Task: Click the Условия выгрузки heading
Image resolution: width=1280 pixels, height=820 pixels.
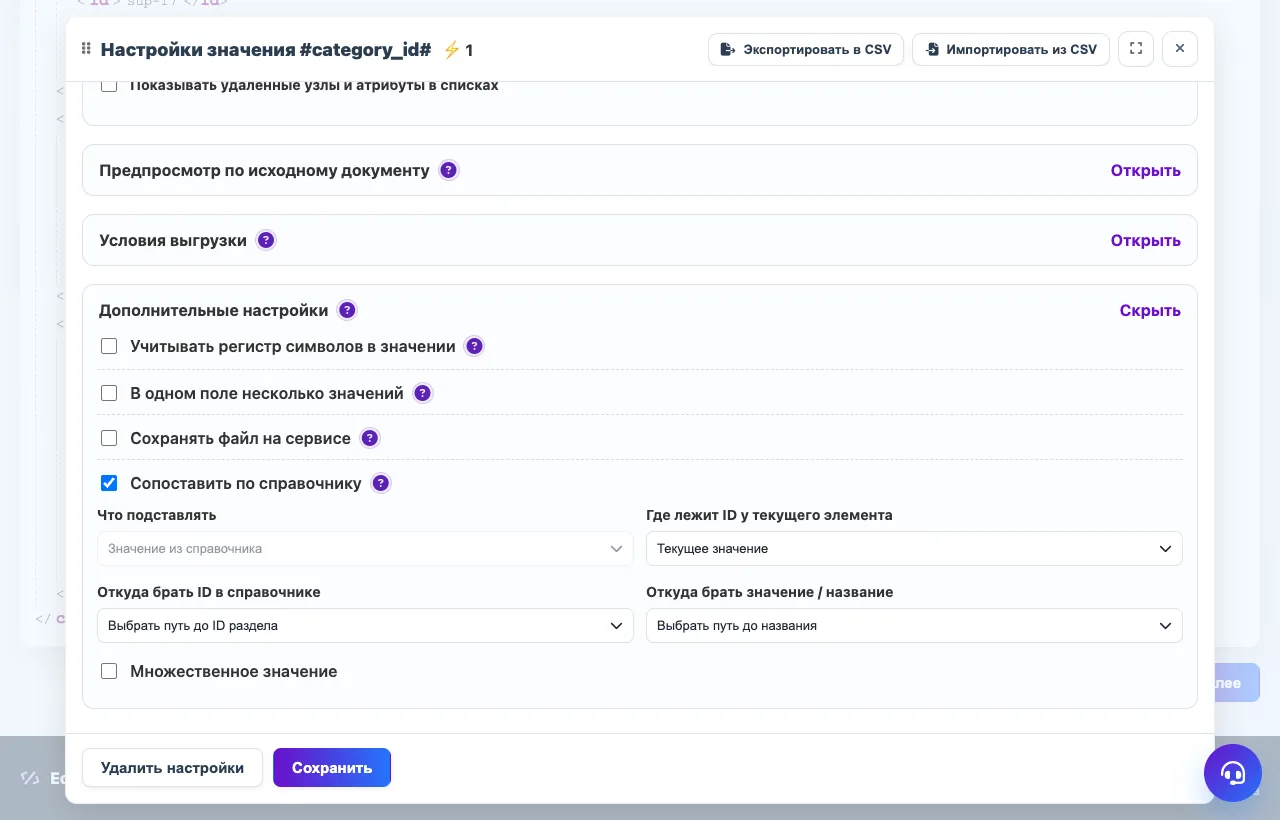Action: [x=173, y=240]
